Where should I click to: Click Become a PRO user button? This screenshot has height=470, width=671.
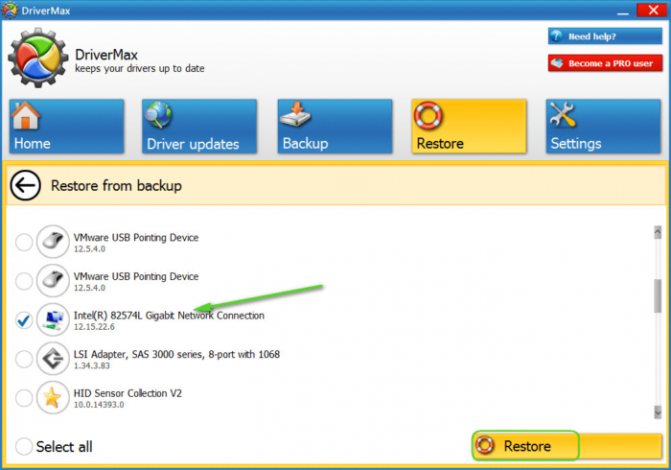pos(605,63)
